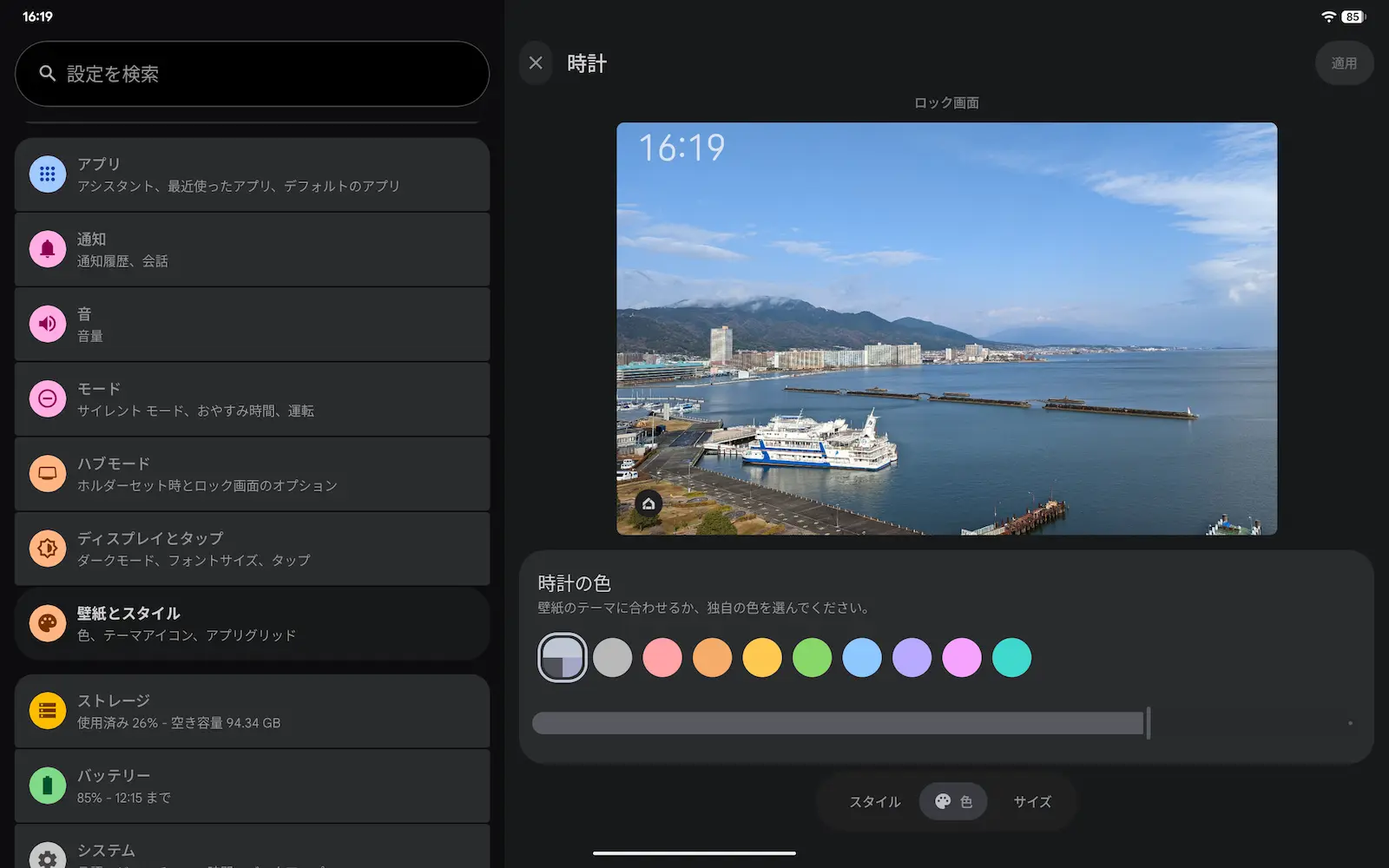Tap the システム gear icon
This screenshot has height=868, width=1389.
pyautogui.click(x=48, y=855)
